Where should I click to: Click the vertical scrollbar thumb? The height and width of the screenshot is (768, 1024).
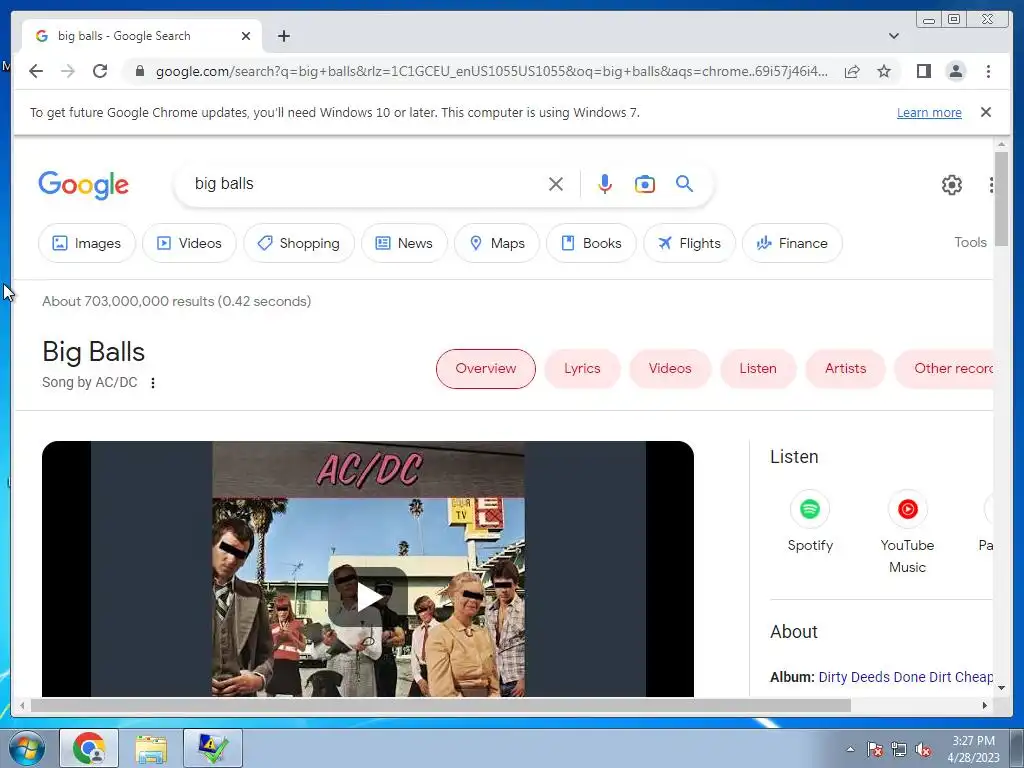pos(1001,199)
